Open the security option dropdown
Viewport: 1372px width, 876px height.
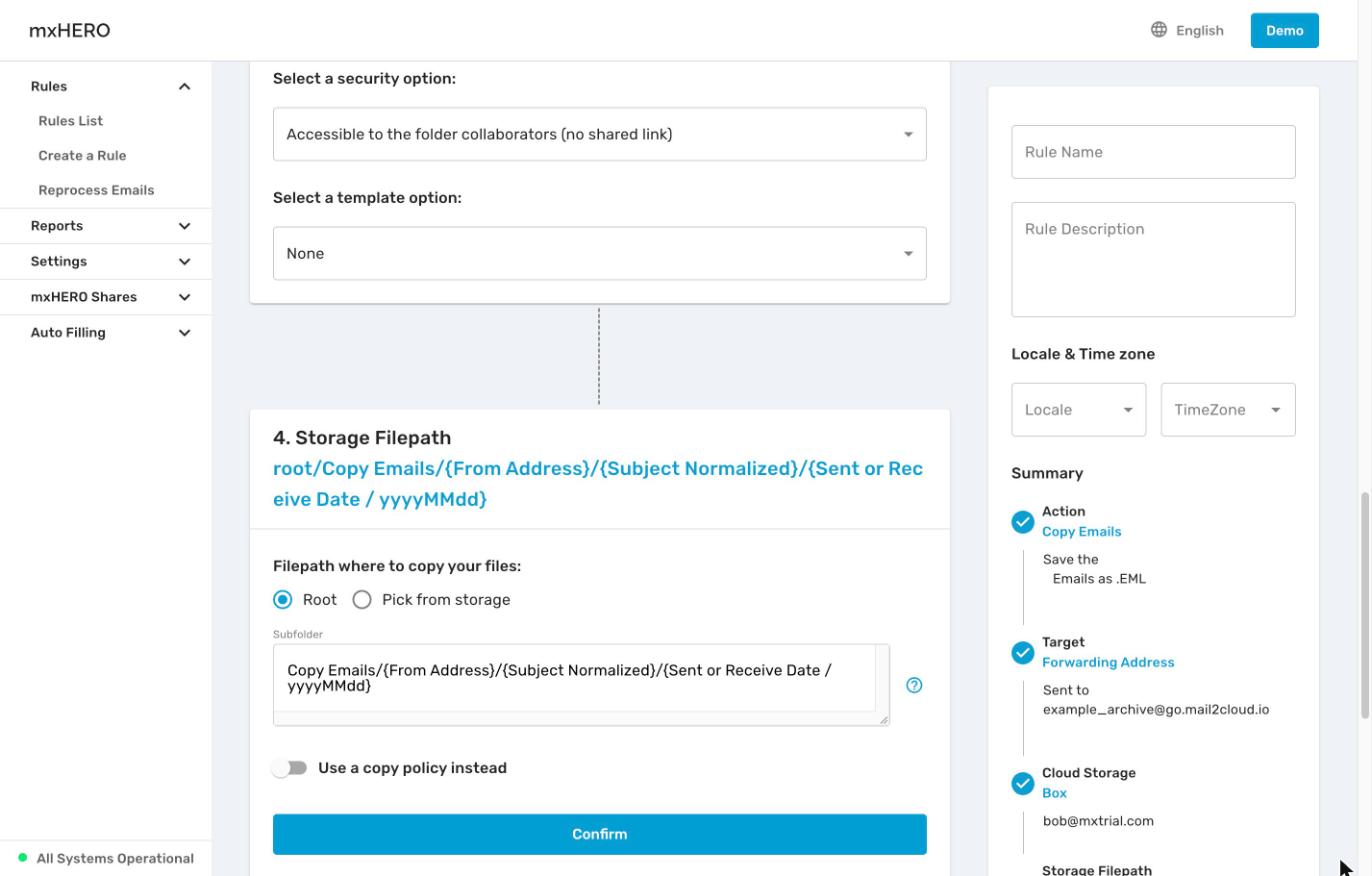click(x=600, y=134)
